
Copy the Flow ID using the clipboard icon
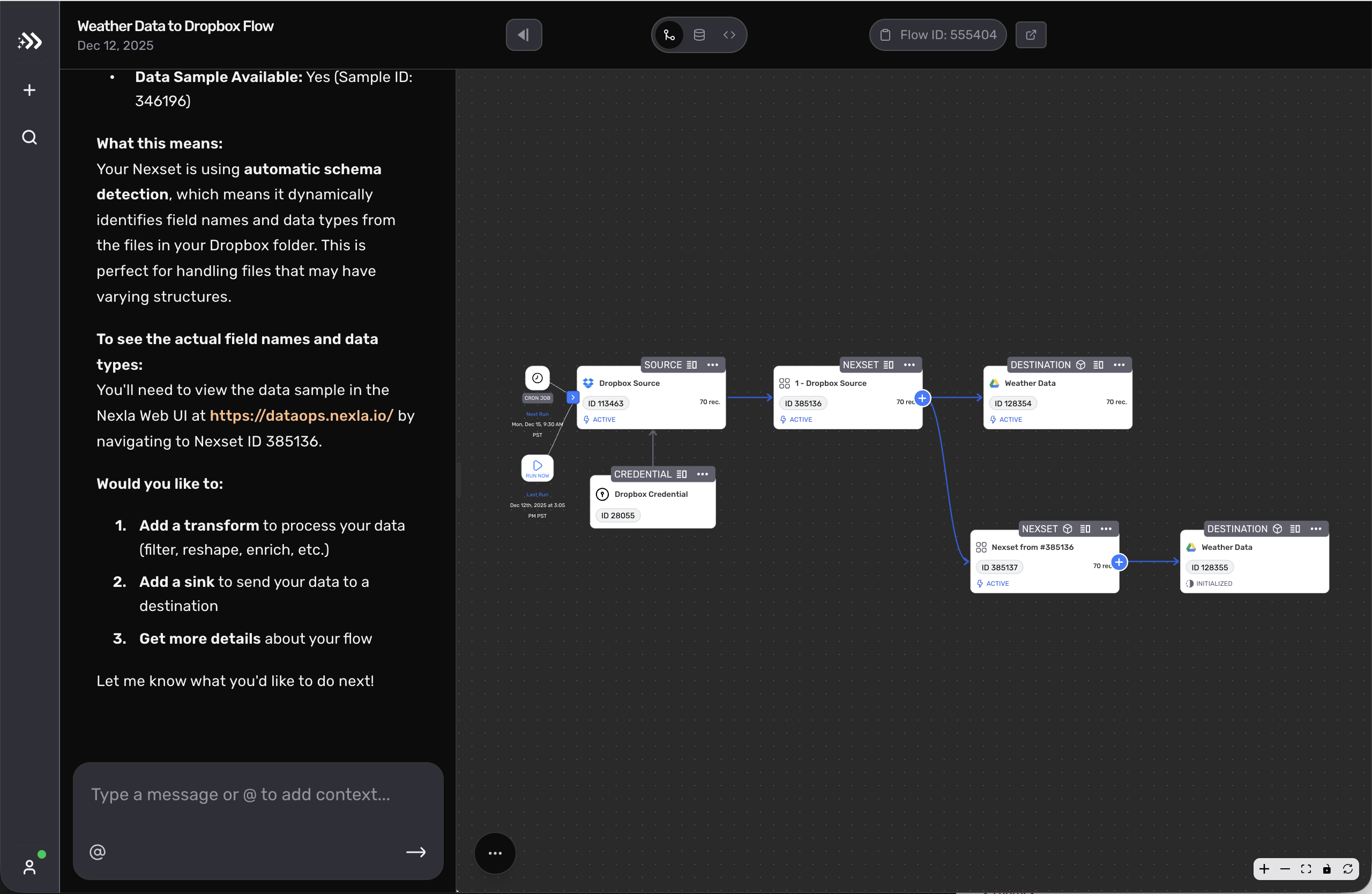click(886, 35)
